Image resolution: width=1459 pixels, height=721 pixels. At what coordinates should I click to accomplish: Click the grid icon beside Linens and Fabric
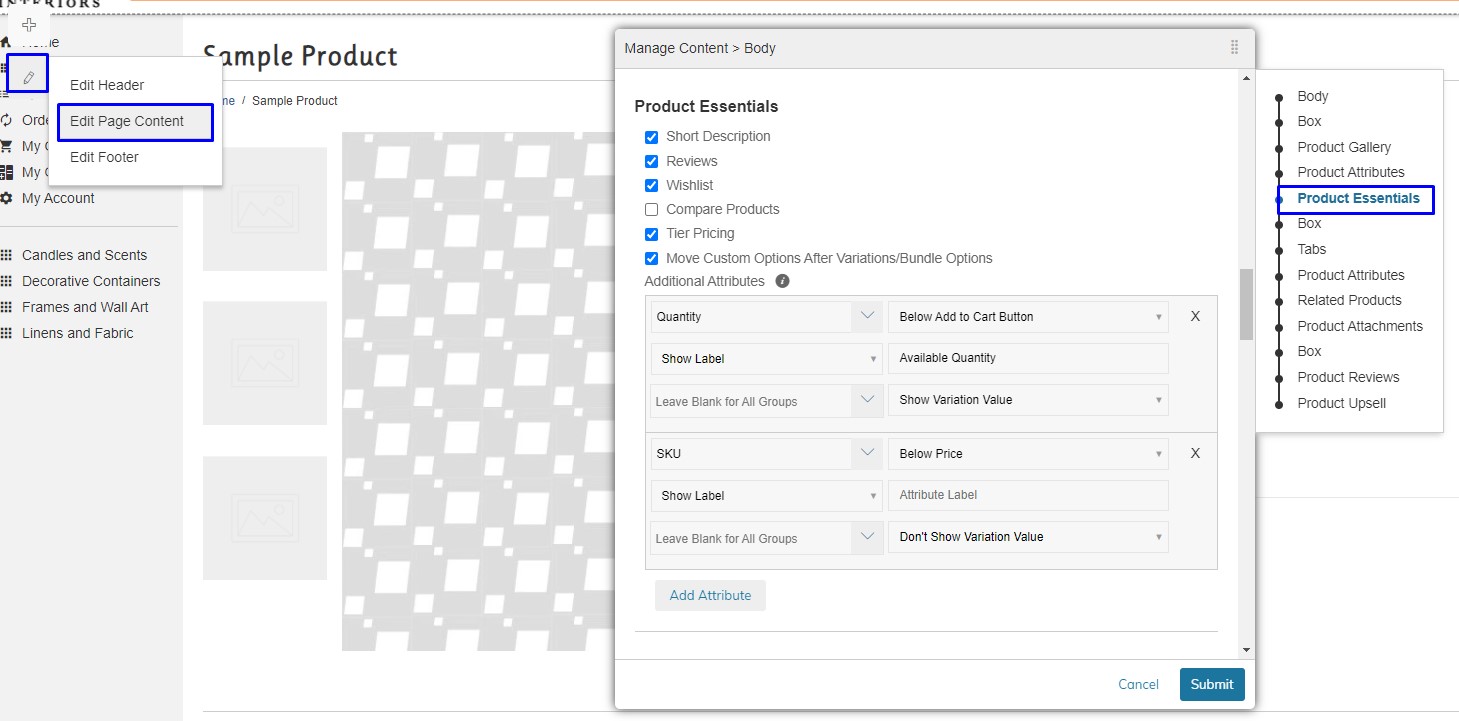coord(6,333)
